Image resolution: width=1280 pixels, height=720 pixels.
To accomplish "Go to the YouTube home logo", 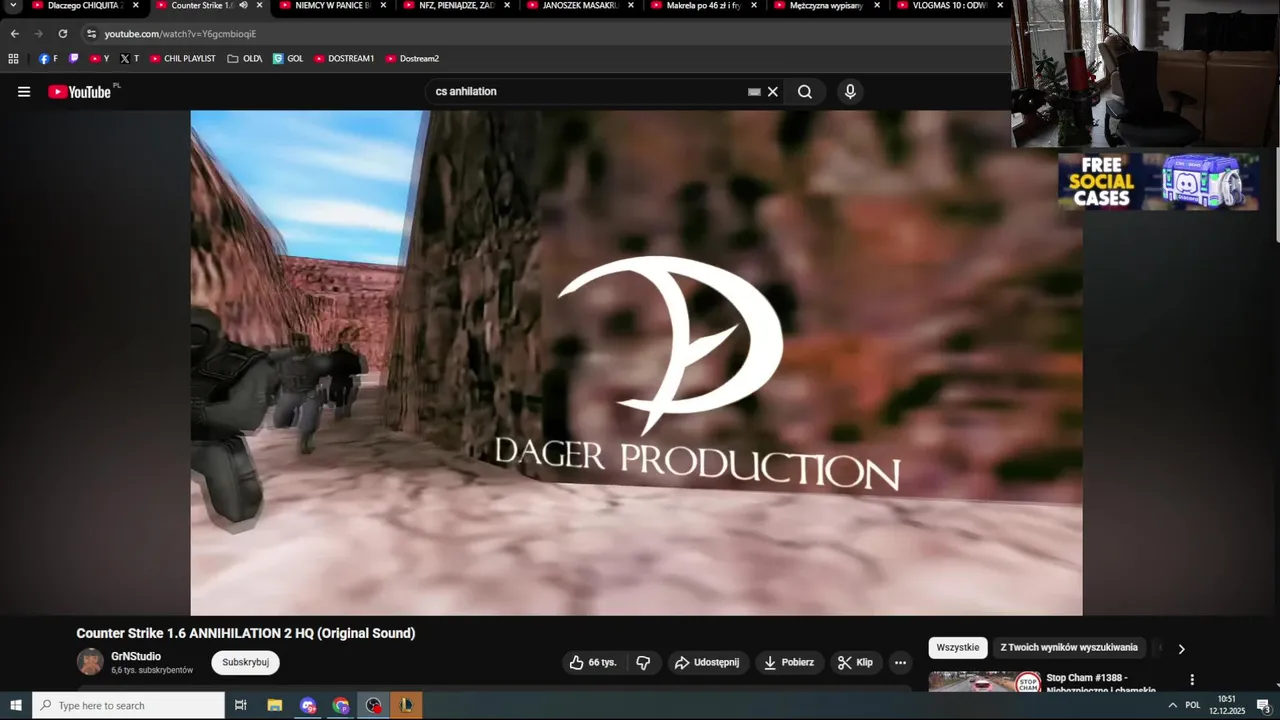I will click(79, 92).
